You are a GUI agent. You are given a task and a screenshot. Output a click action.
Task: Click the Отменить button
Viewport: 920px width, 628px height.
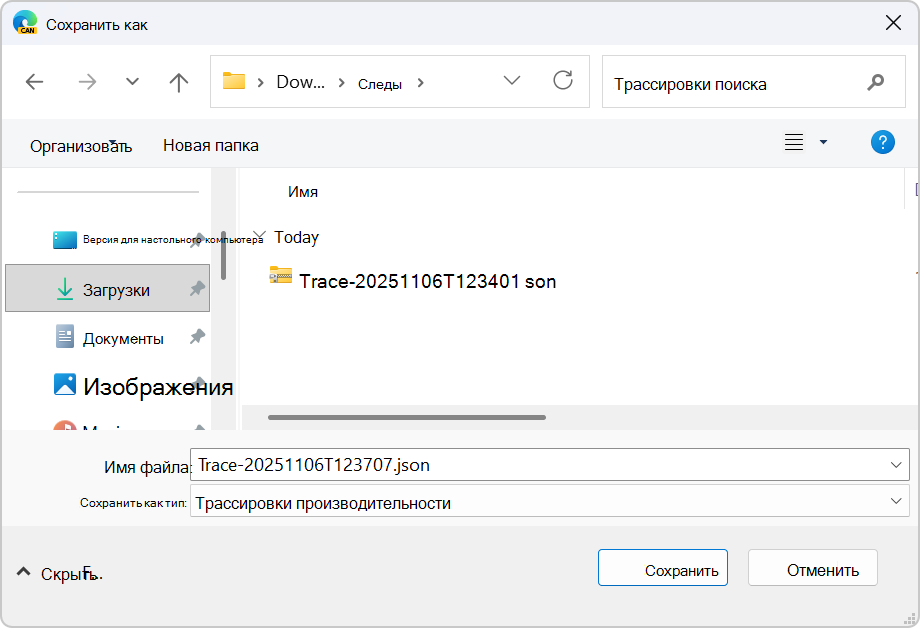[x=813, y=568]
